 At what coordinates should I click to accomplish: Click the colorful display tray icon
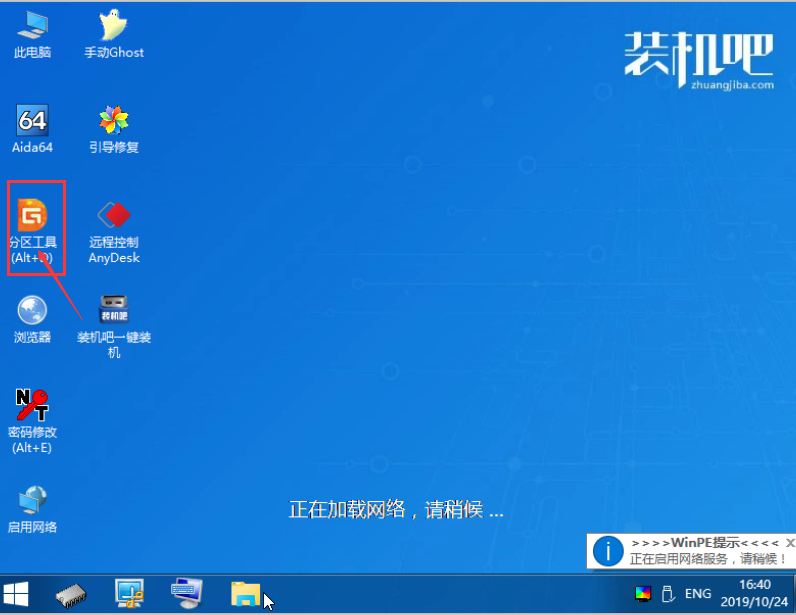[643, 594]
